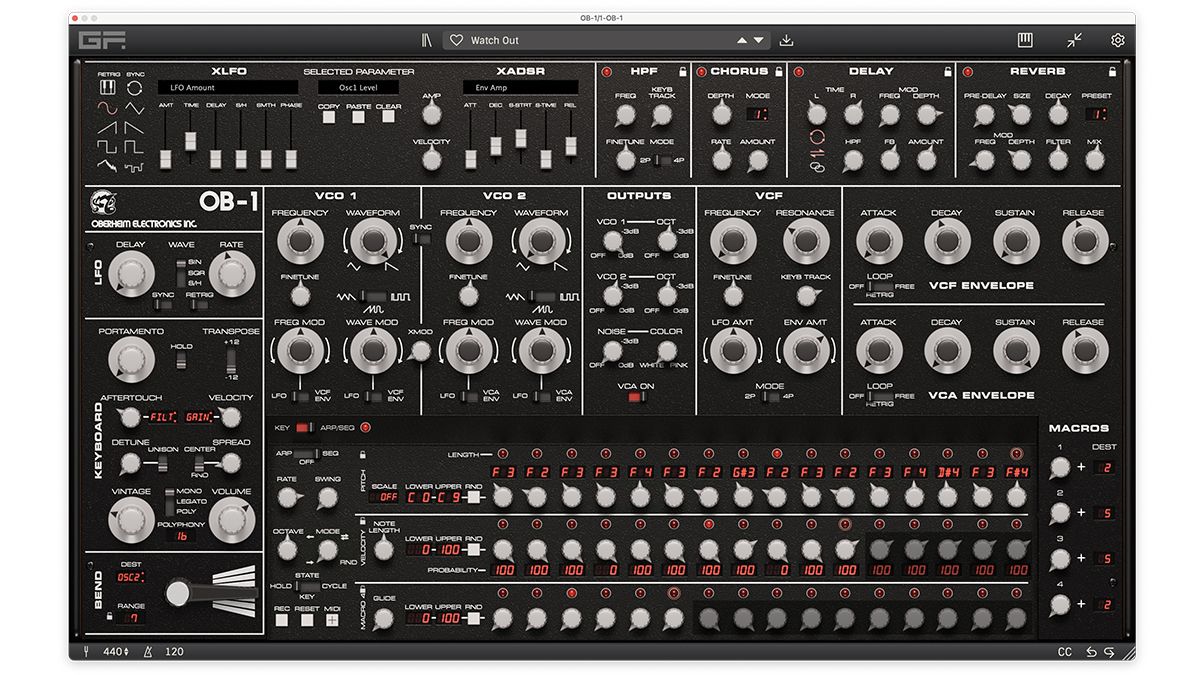The image size is (1200, 675).
Task: Select the ramp-up saw XLFO shape
Action: (x=107, y=127)
